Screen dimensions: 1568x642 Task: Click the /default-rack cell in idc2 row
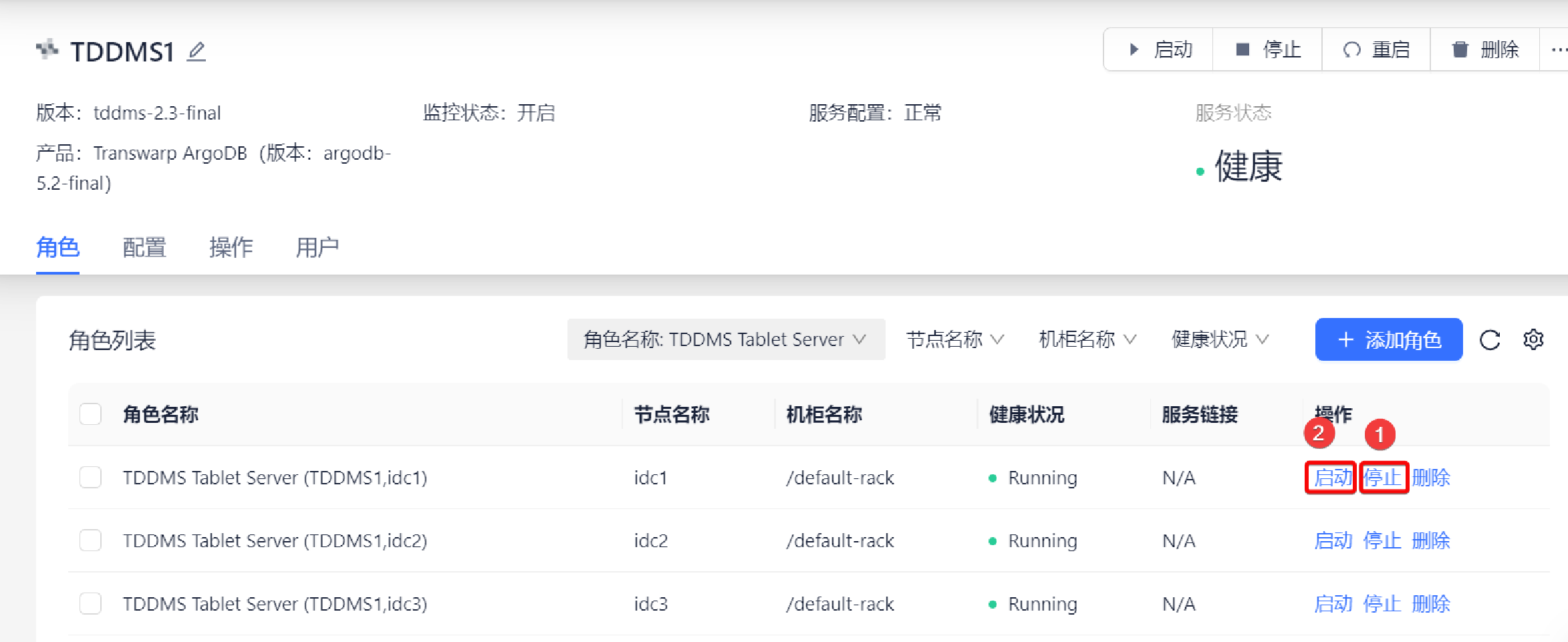point(840,540)
